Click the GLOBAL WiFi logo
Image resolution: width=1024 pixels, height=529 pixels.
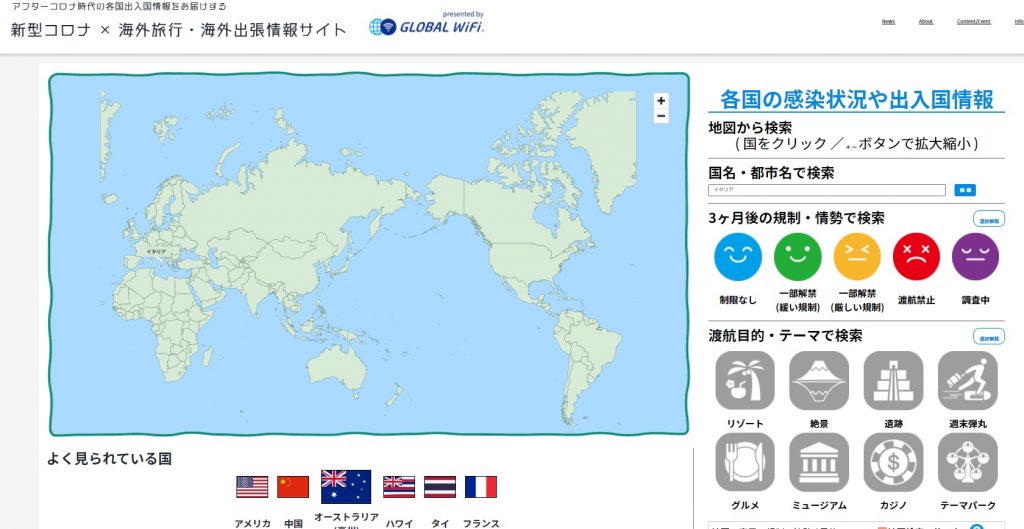(x=426, y=25)
